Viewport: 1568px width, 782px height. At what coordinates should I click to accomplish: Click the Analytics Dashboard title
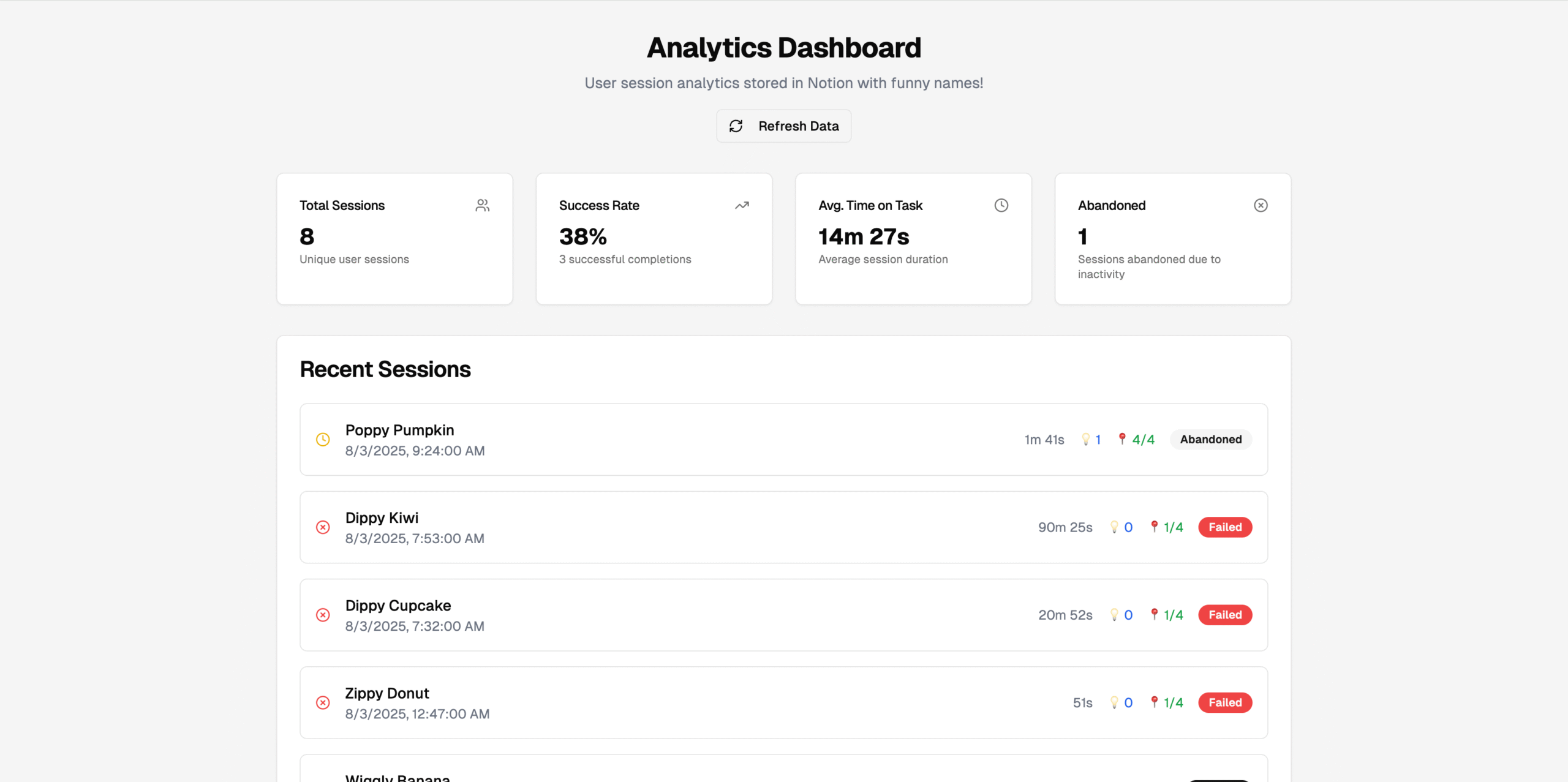click(x=784, y=48)
